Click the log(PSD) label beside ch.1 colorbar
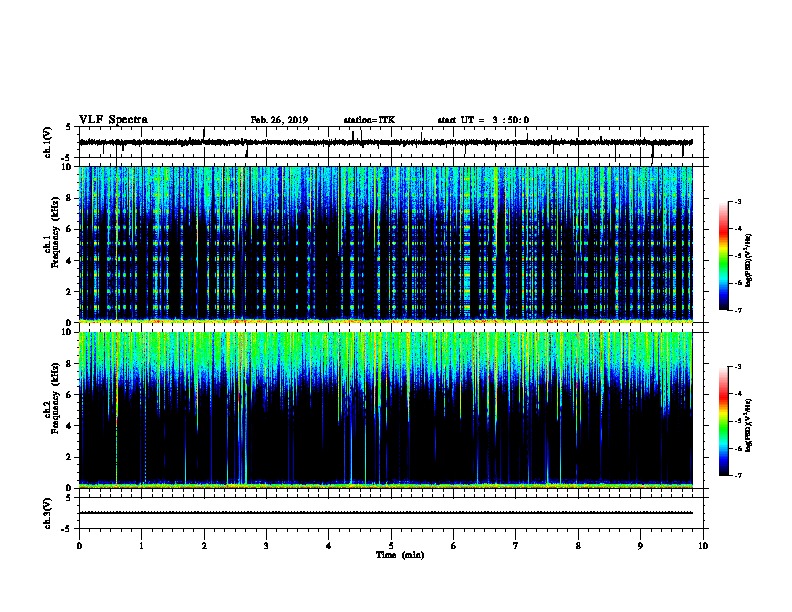 [749, 260]
